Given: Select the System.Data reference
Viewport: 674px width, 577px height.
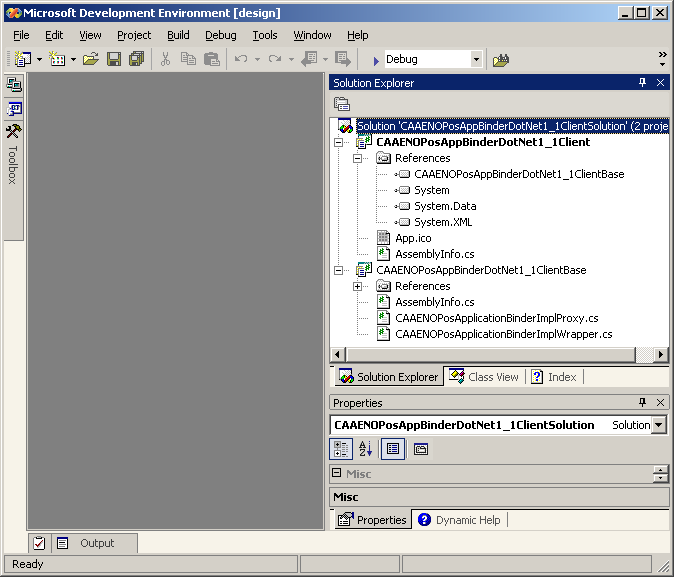Looking at the screenshot, I should tap(445, 206).
